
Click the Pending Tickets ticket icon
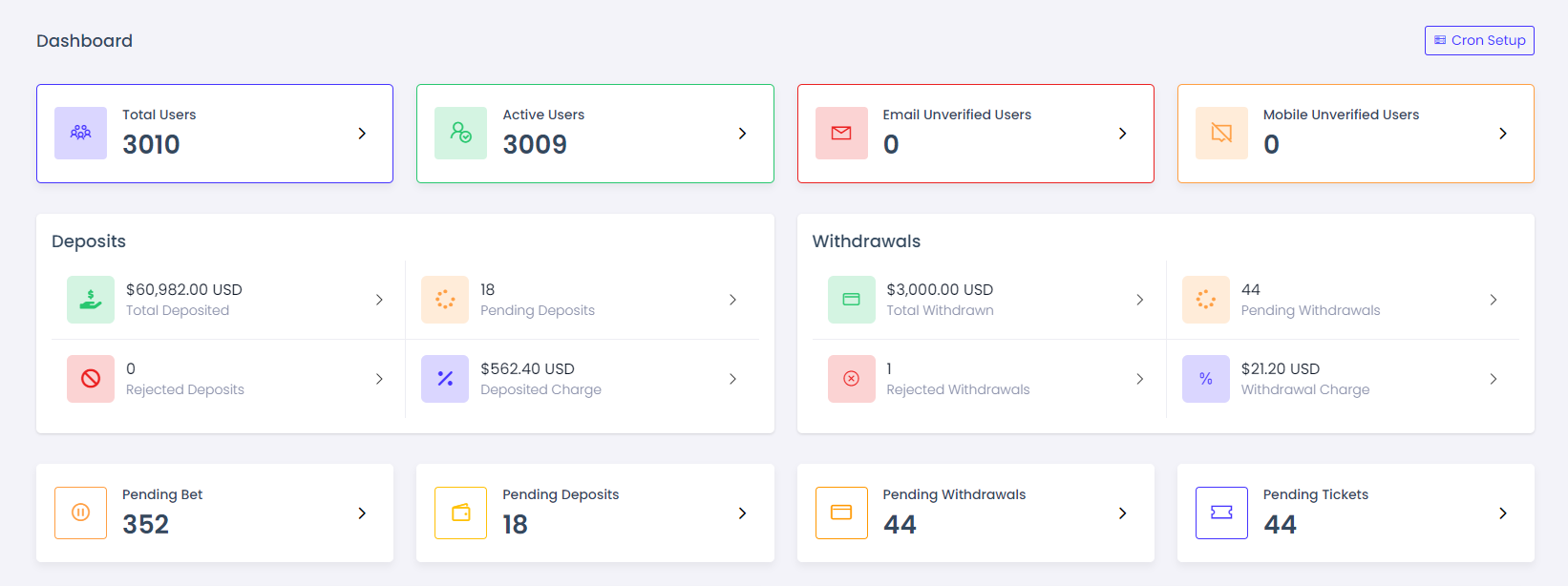pyautogui.click(x=1221, y=513)
